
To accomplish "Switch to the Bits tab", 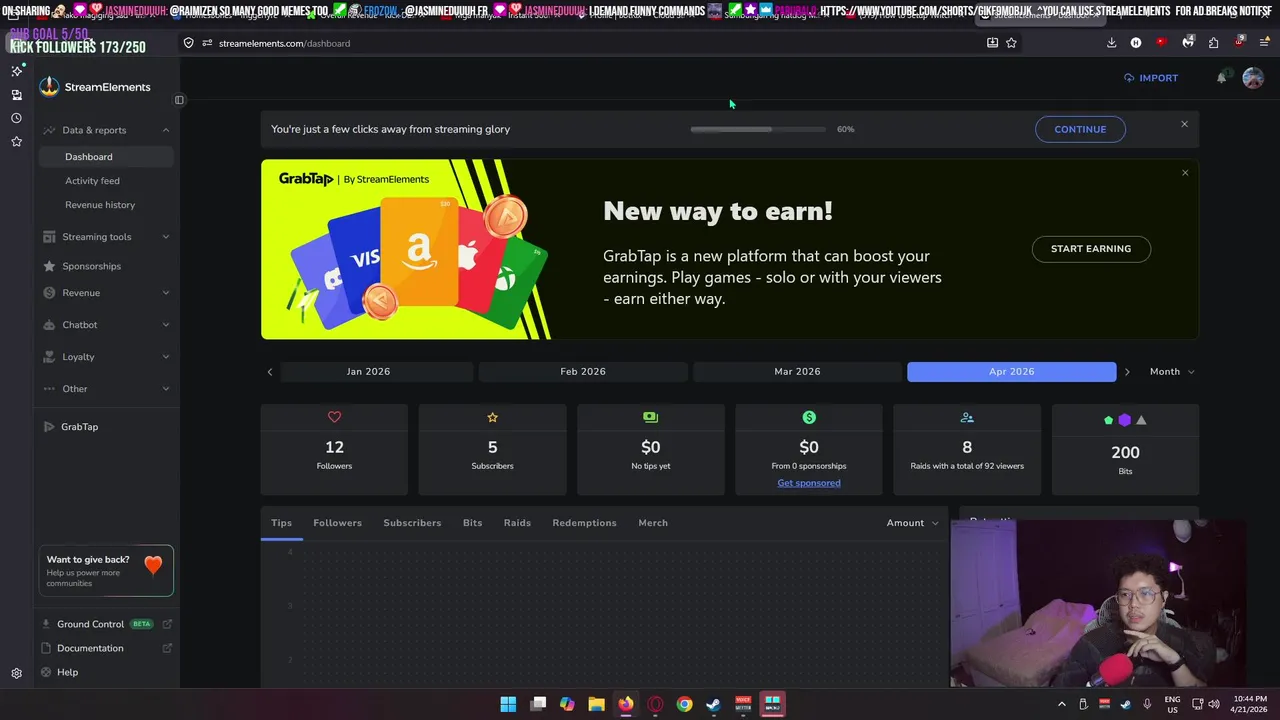I will (x=472, y=523).
